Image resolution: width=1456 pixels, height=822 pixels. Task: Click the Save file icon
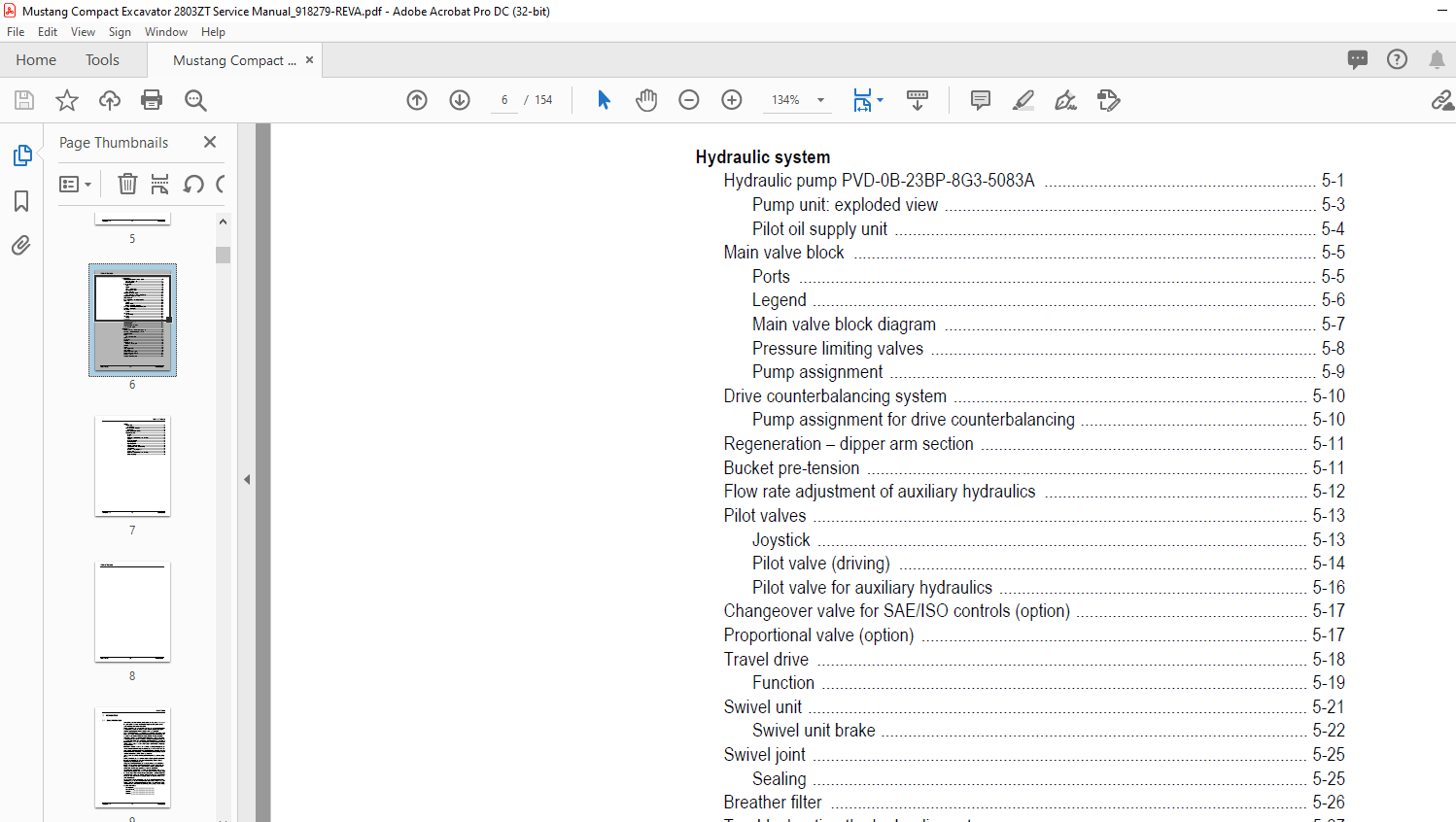point(24,100)
